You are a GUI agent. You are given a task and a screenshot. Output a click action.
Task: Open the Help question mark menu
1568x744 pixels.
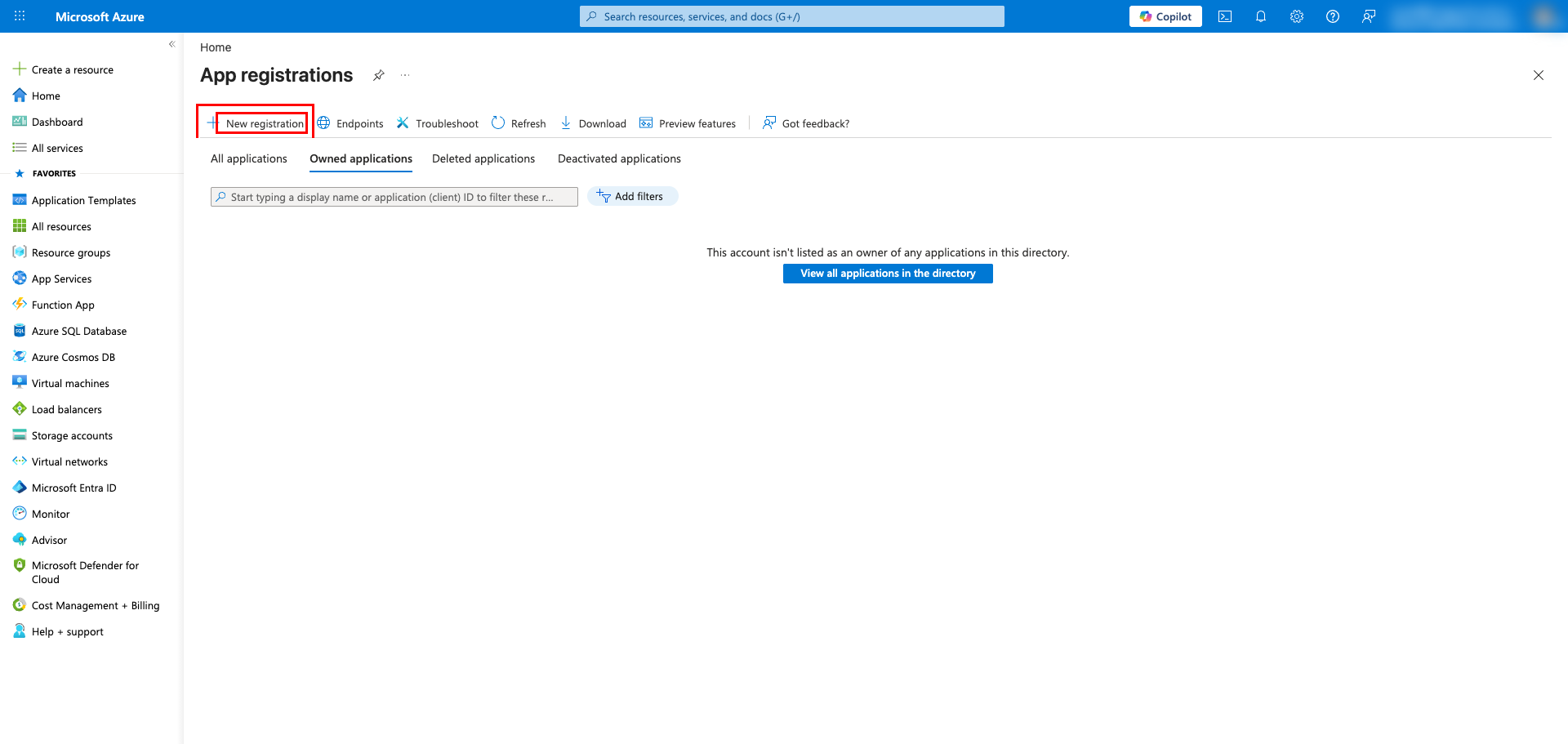pyautogui.click(x=1333, y=16)
